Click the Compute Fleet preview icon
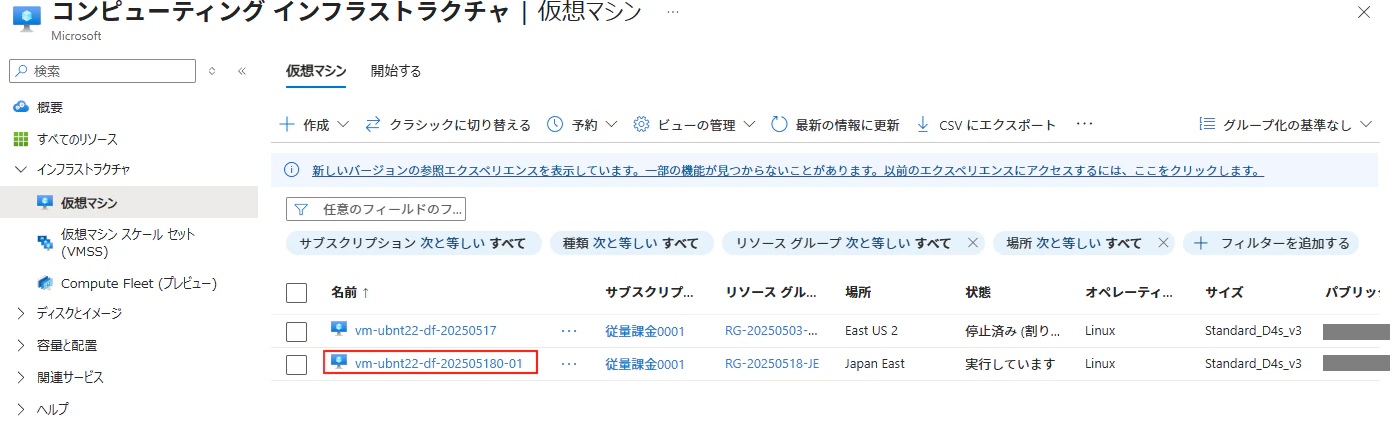1396x432 pixels. pyautogui.click(x=44, y=283)
